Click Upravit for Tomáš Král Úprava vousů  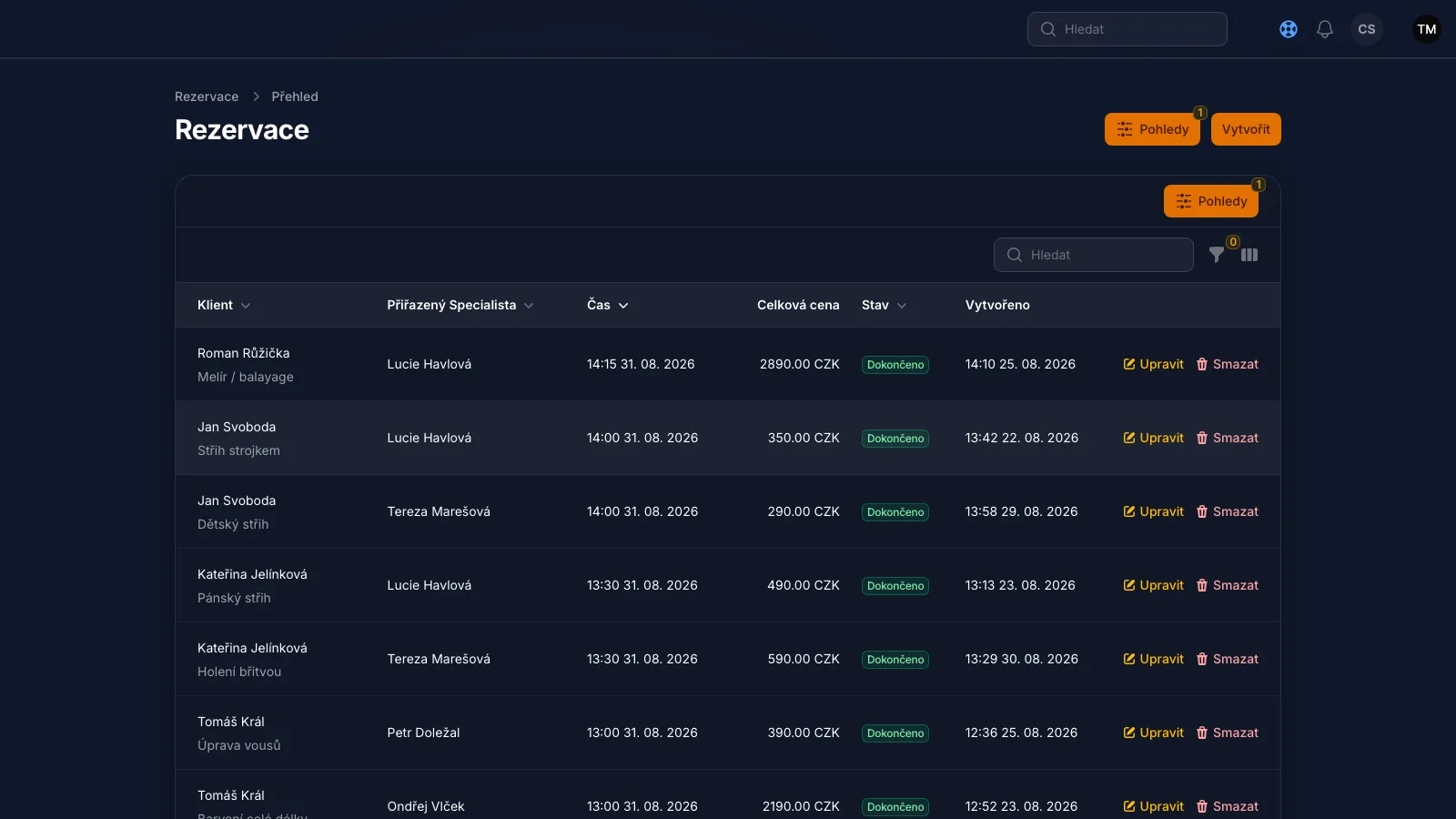pos(1154,733)
